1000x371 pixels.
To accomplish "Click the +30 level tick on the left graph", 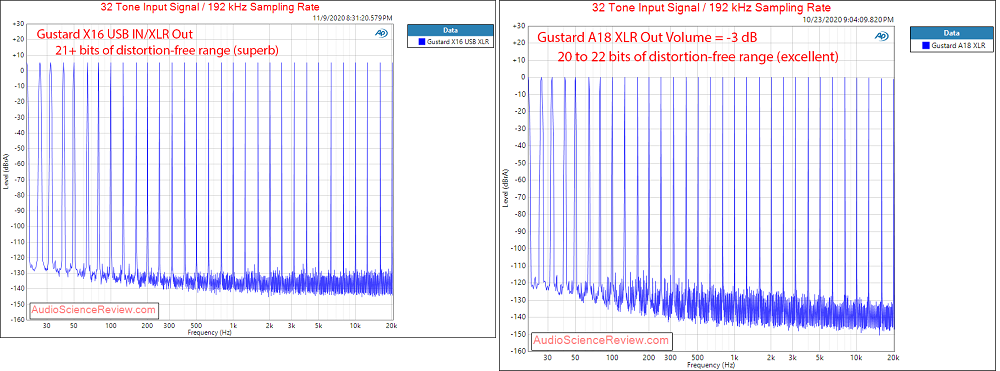I will click(x=18, y=24).
